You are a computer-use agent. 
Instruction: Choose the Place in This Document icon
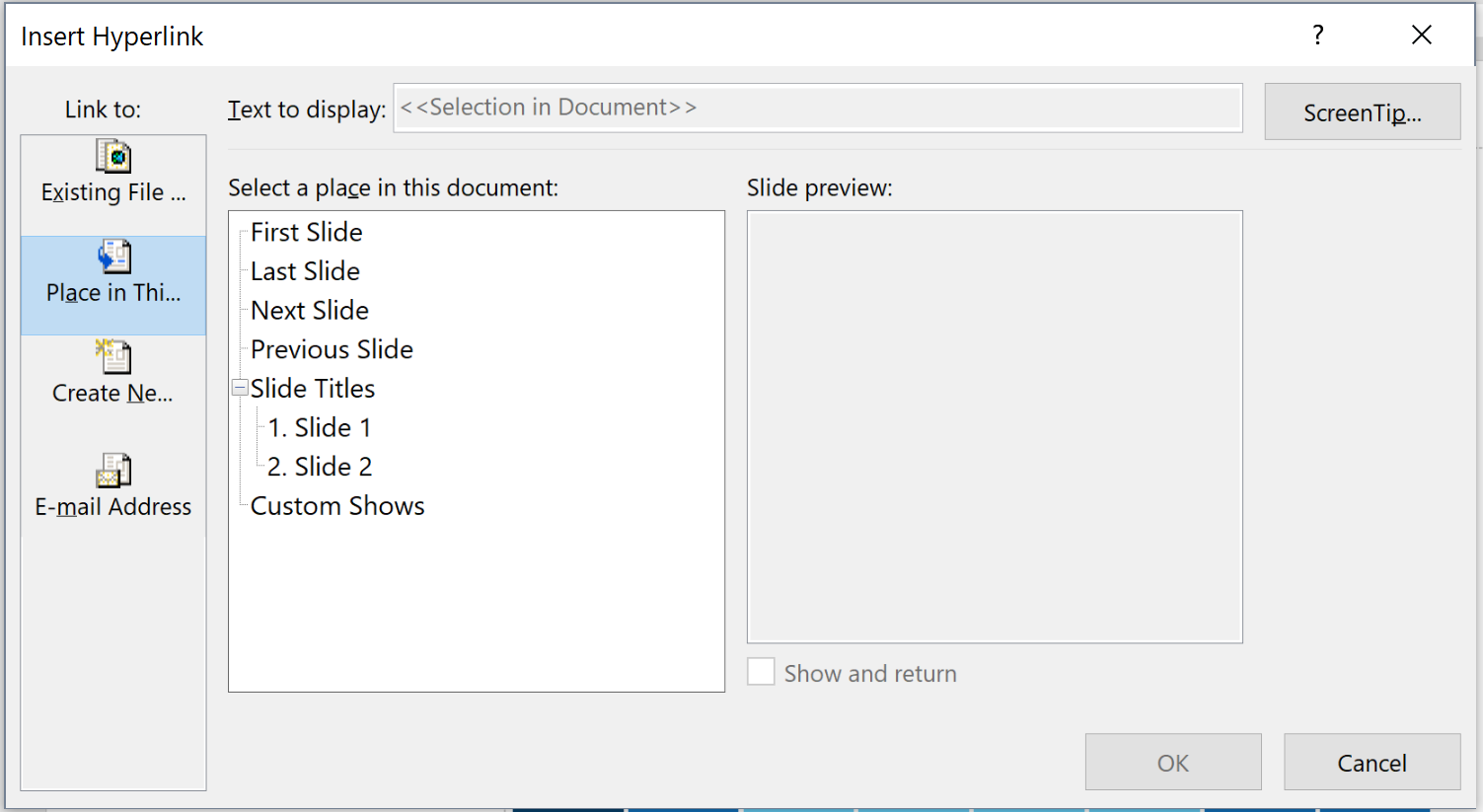coord(113,257)
